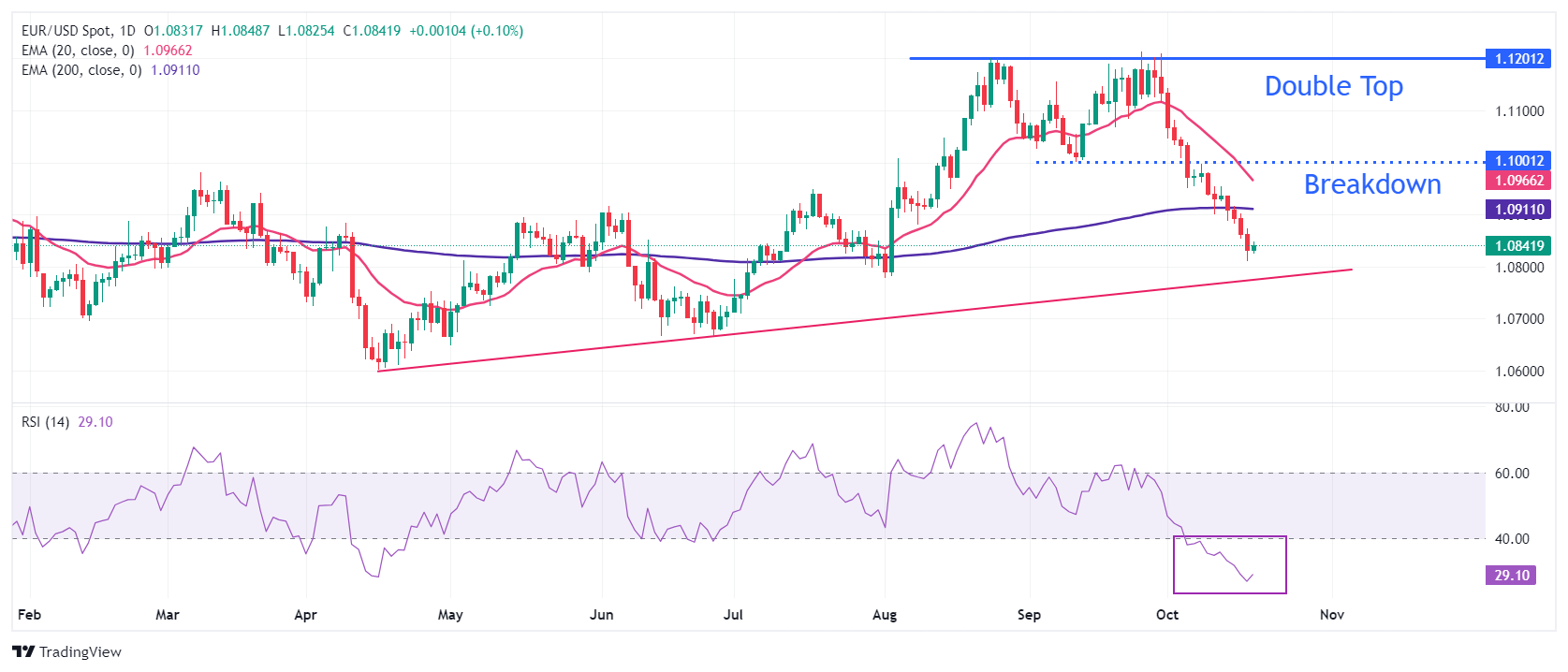Click the purple 1.09110 EMA price tag
This screenshot has width=1568, height=672.
pos(1517,210)
